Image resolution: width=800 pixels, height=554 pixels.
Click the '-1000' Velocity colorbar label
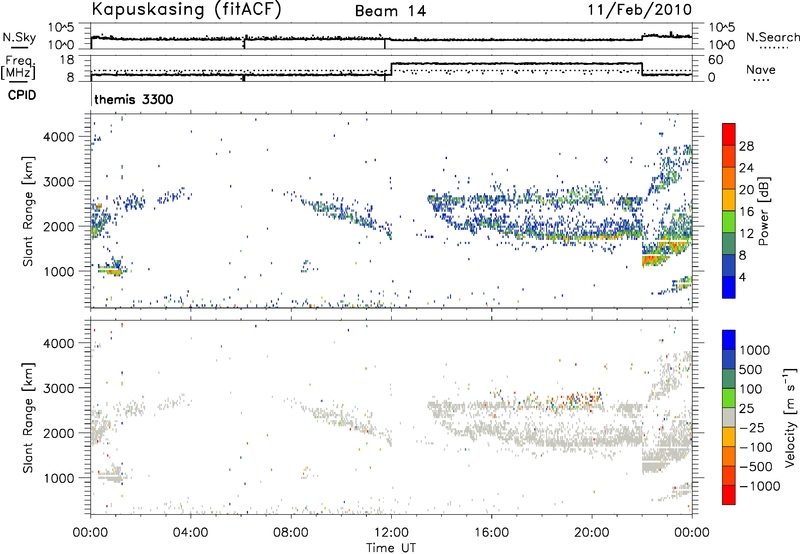[x=760, y=486]
